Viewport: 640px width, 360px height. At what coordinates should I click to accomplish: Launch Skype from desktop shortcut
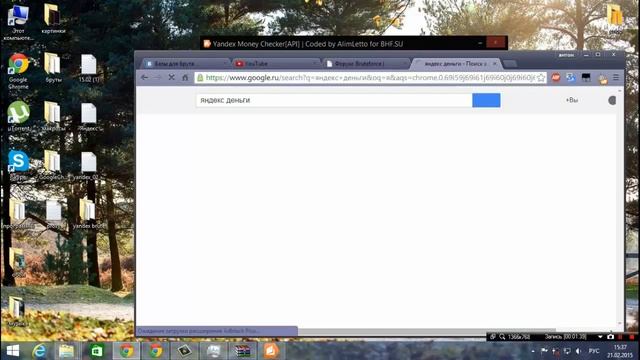coord(18,165)
